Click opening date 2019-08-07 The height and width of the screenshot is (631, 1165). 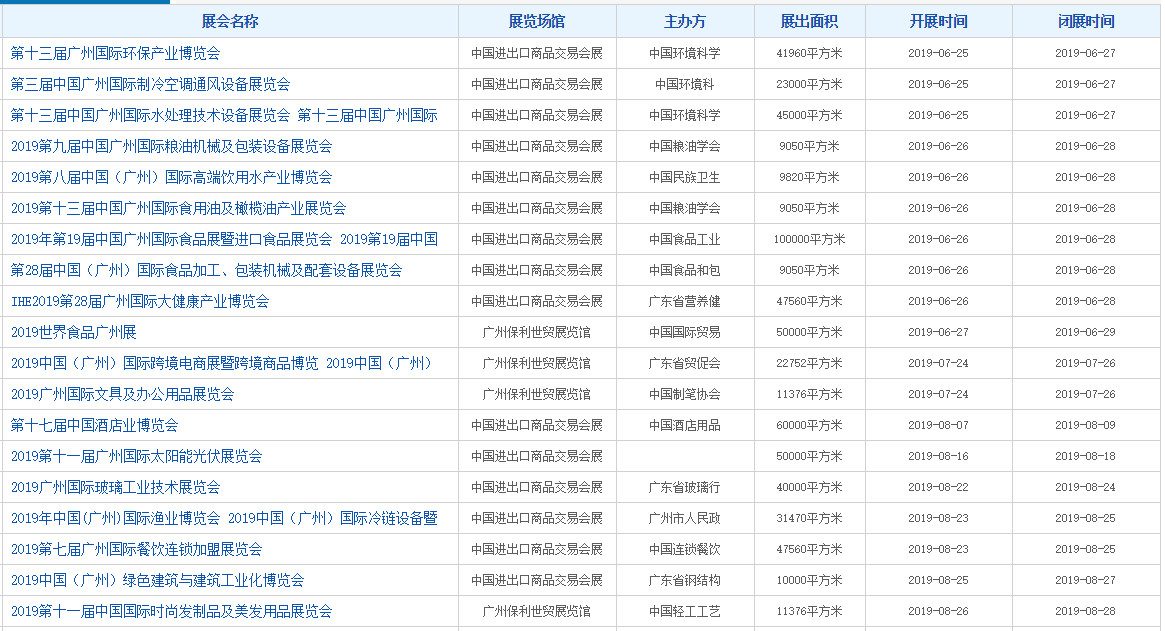click(x=938, y=426)
